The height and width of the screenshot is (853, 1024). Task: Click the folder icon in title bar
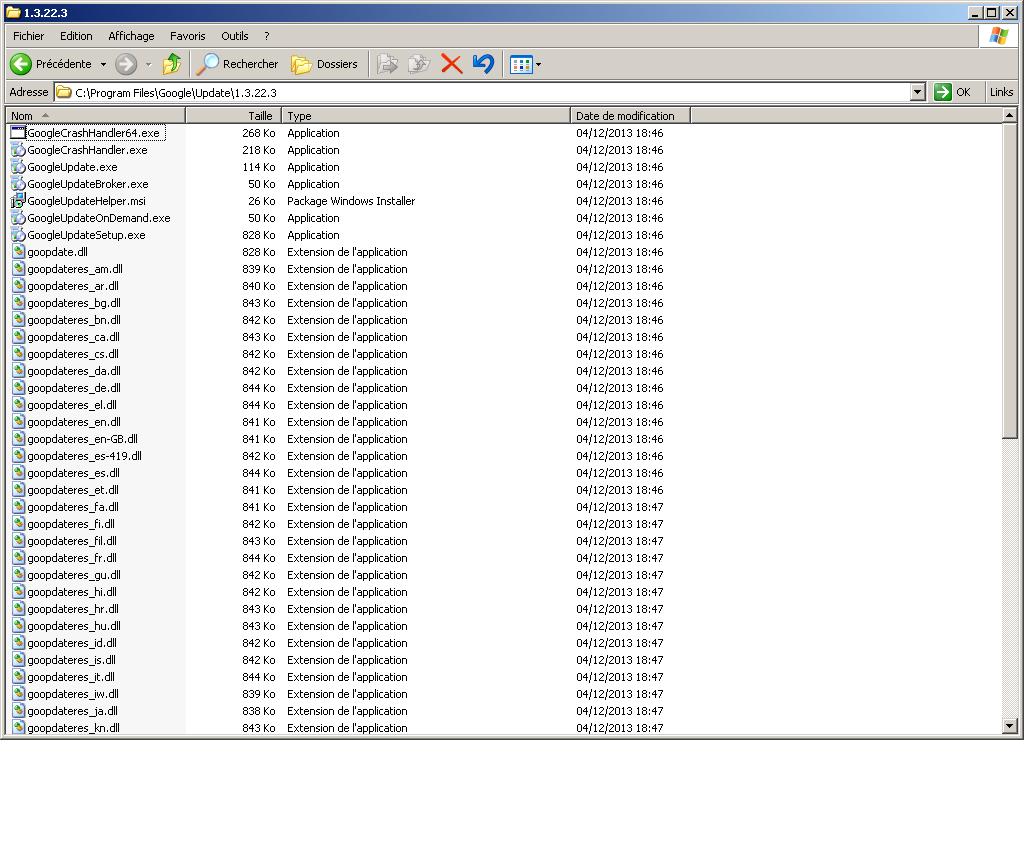pos(13,12)
